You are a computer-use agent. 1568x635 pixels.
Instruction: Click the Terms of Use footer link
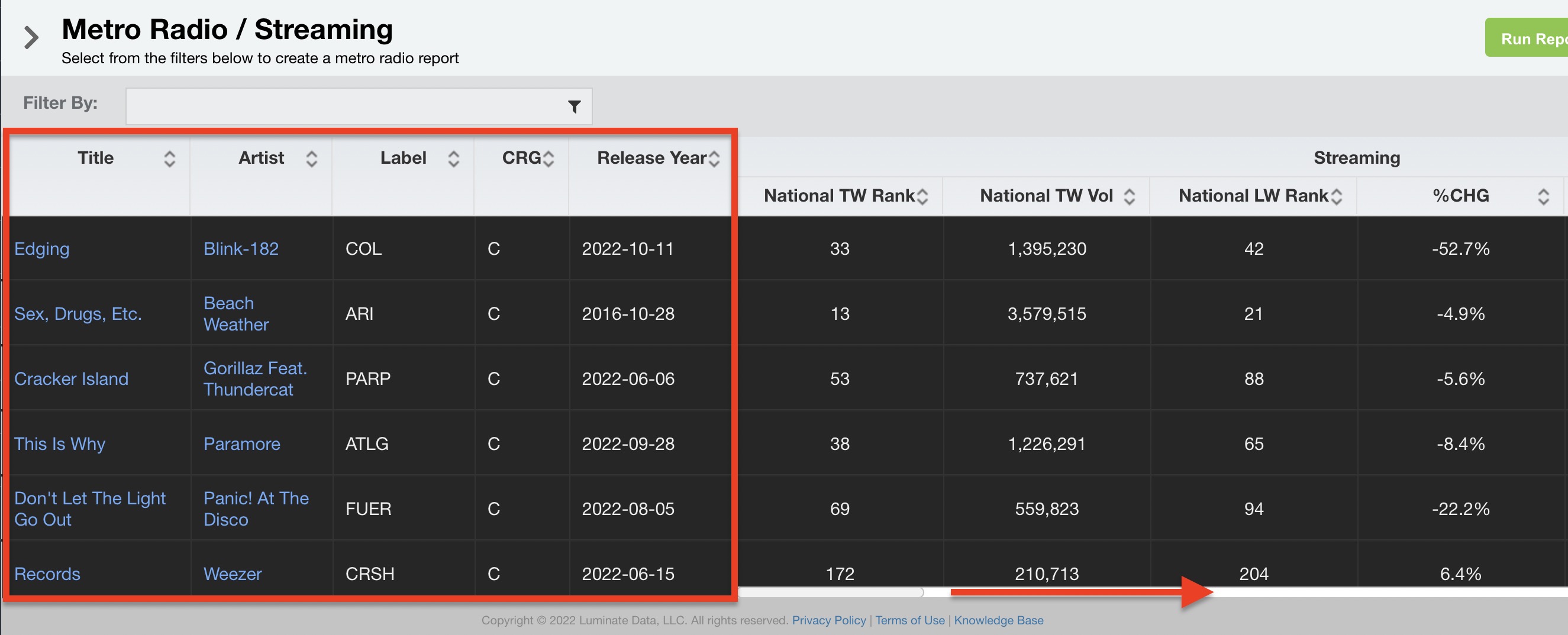point(910,620)
